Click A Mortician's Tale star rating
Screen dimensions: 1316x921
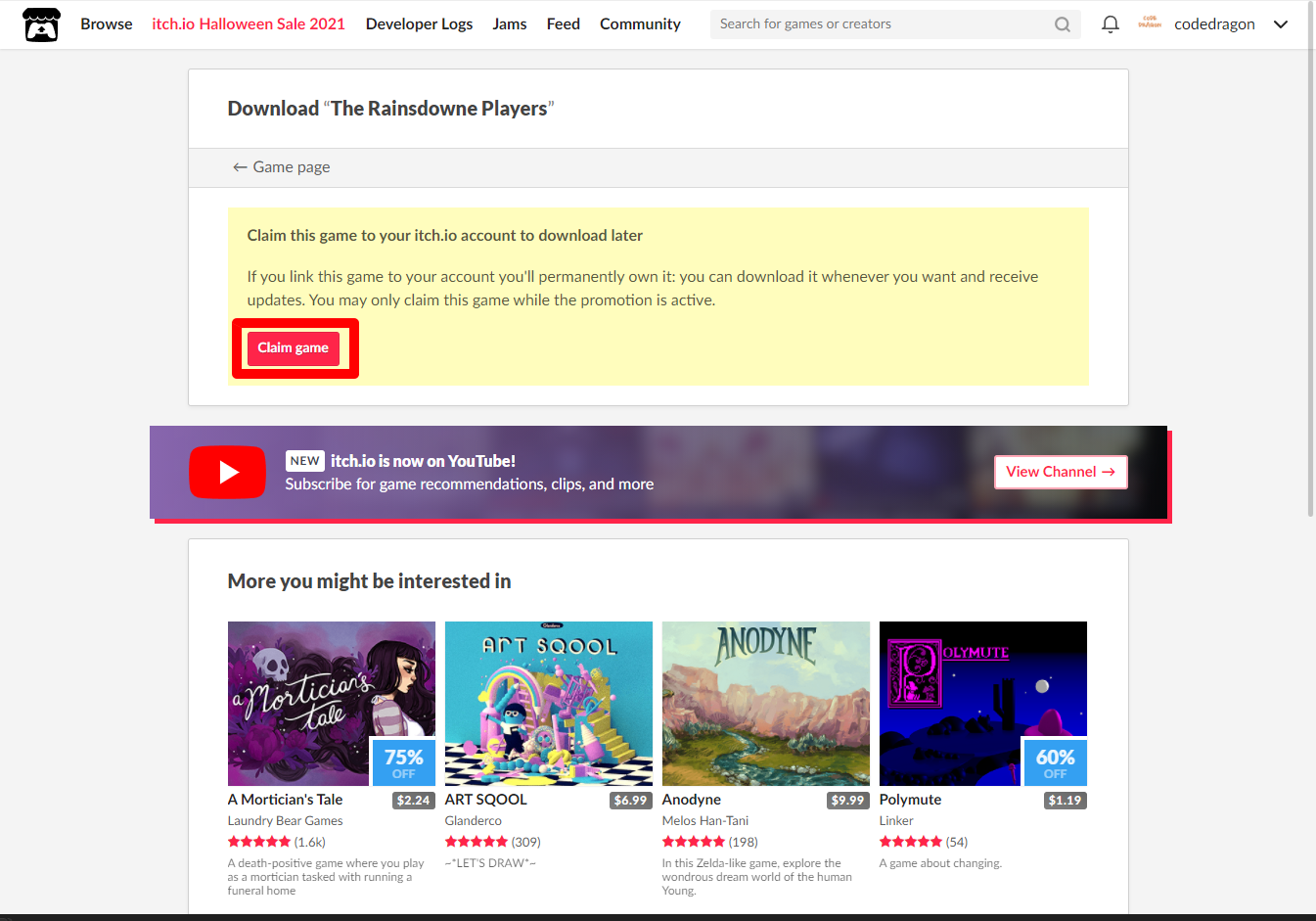[x=259, y=842]
